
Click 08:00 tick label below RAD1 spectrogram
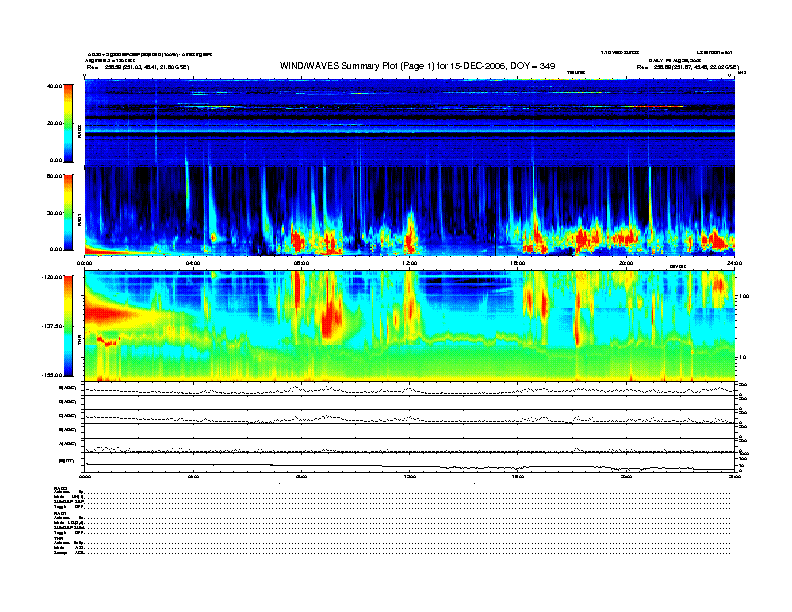(301, 263)
